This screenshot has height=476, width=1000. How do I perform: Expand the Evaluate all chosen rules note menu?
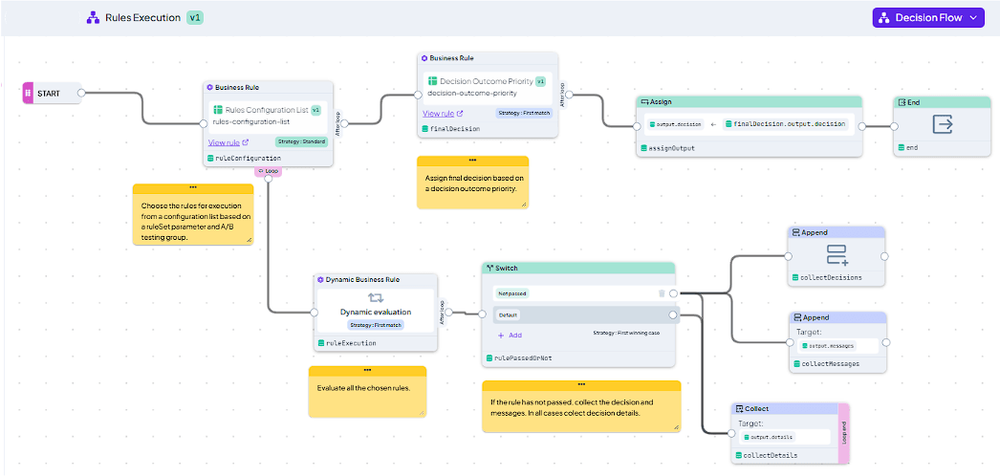pyautogui.click(x=367, y=370)
